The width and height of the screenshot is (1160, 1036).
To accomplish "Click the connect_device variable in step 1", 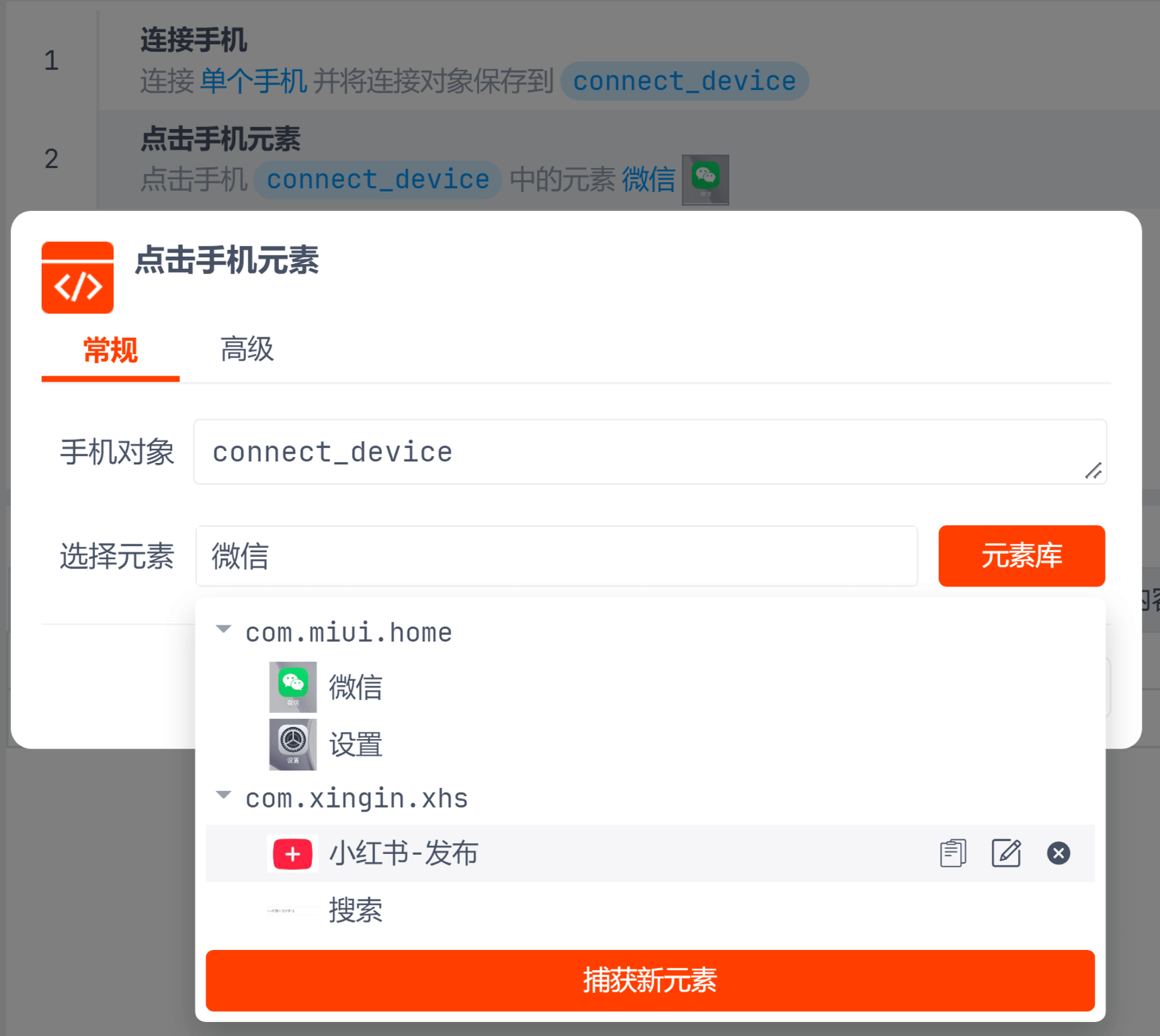I will point(684,81).
